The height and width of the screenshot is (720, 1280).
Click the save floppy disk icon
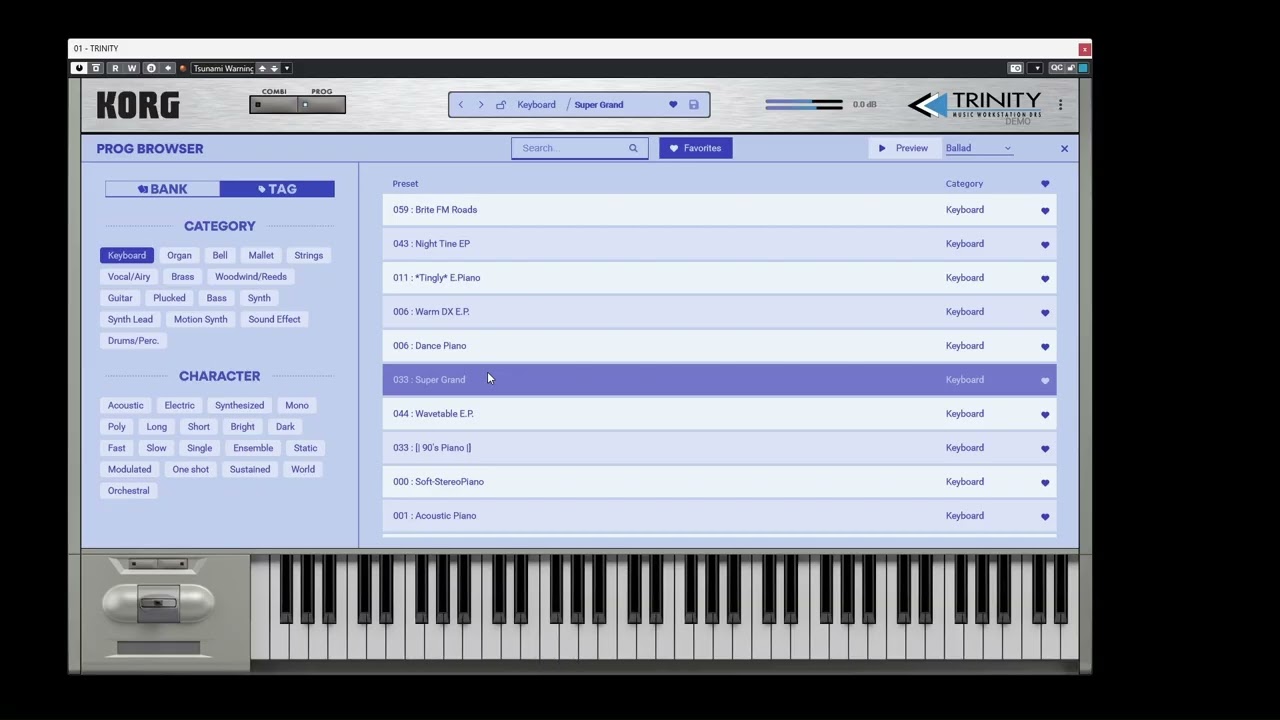coord(693,105)
